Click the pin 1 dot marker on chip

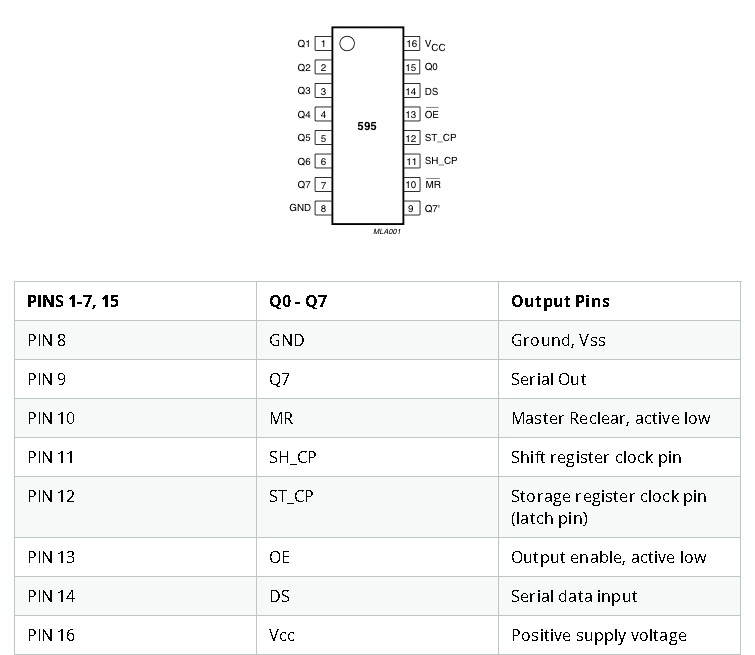click(347, 43)
